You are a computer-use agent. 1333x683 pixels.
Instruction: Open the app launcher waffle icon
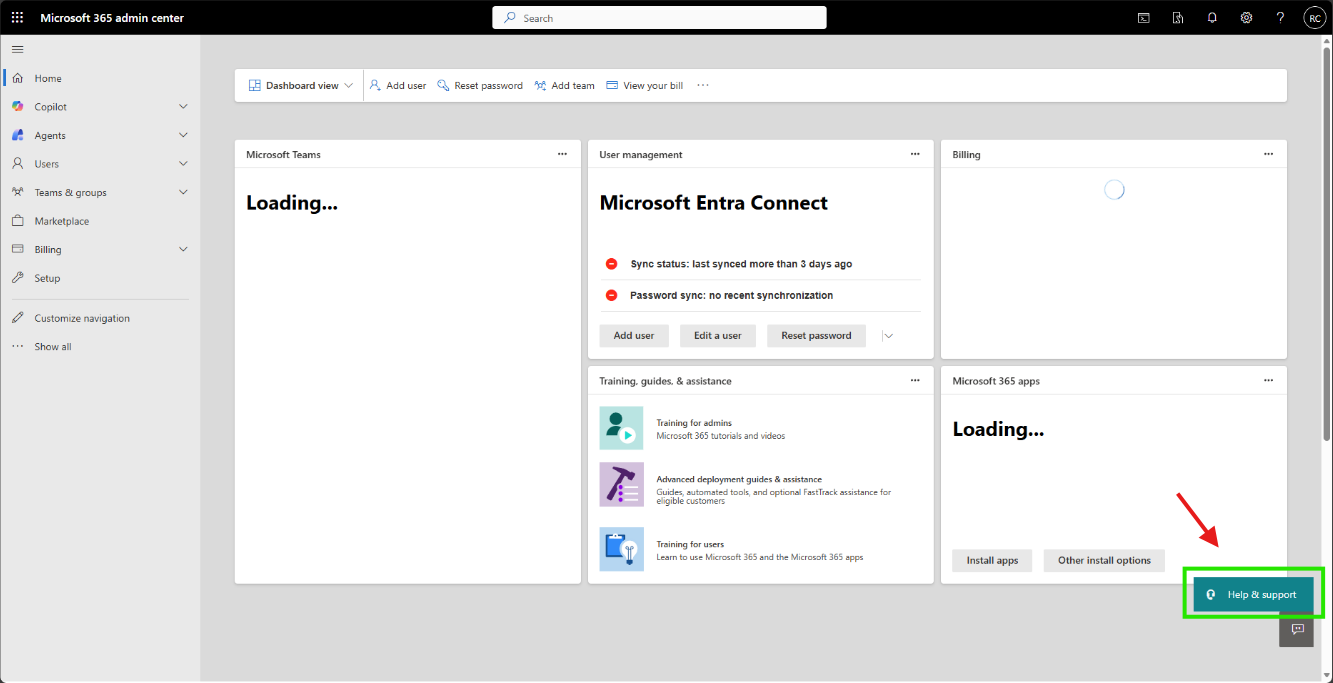click(17, 18)
